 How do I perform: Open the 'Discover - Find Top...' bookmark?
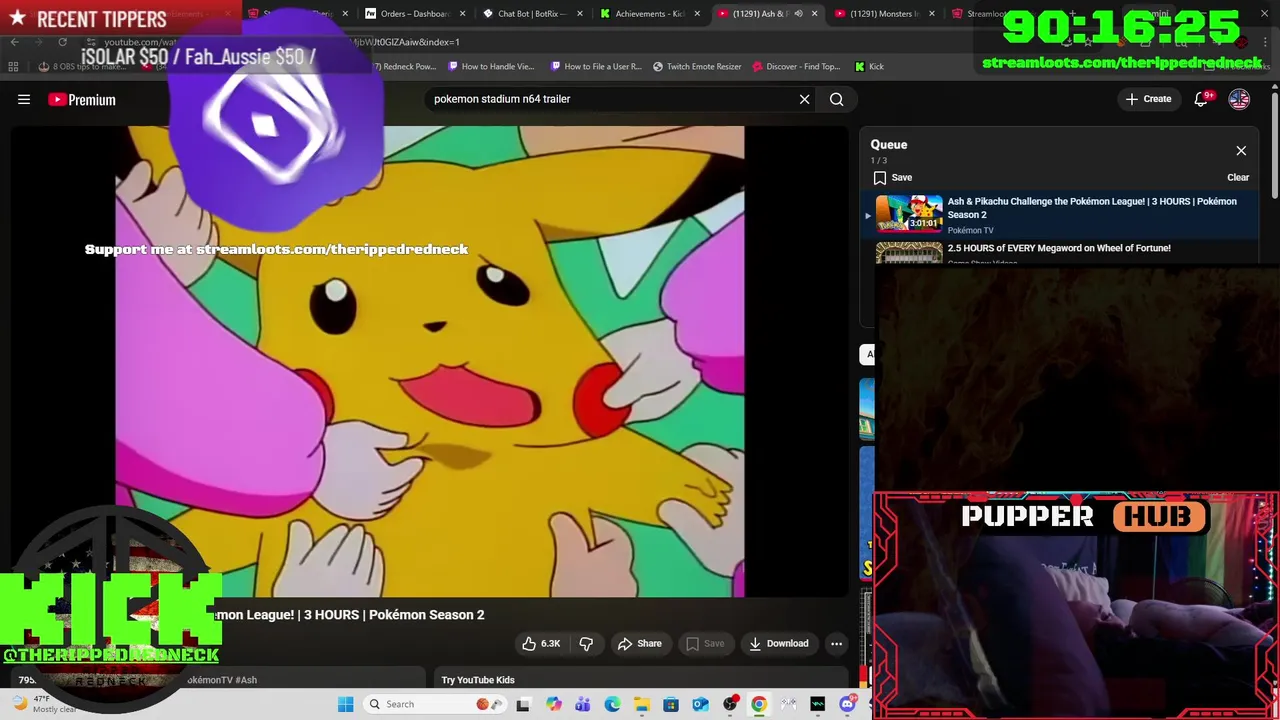[x=796, y=66]
